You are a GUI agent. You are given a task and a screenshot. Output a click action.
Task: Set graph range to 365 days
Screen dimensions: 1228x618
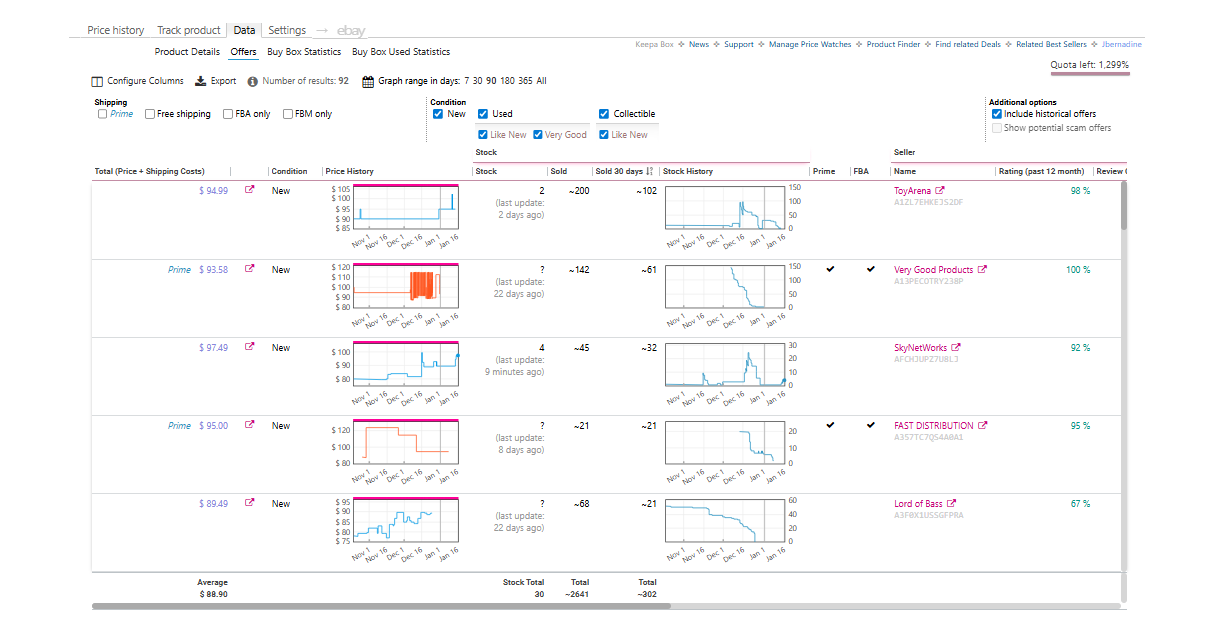(x=525, y=81)
